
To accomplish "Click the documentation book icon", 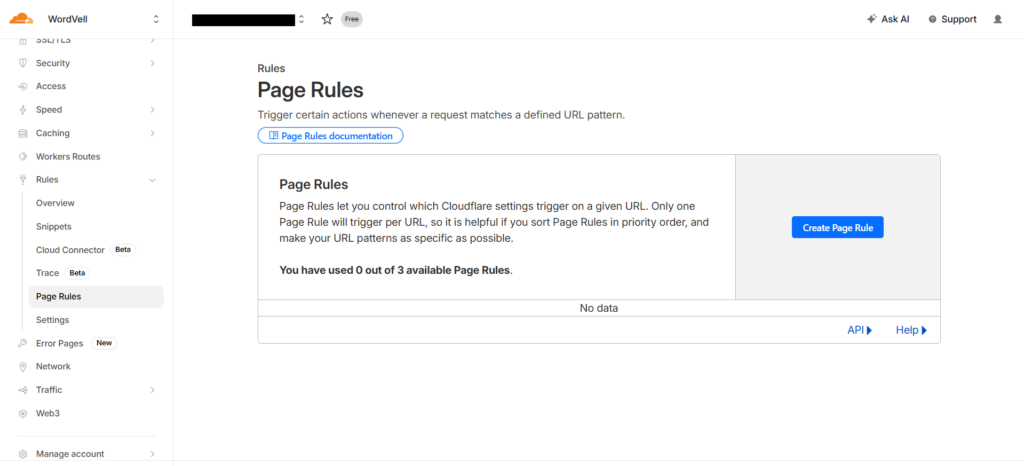I will [274, 136].
